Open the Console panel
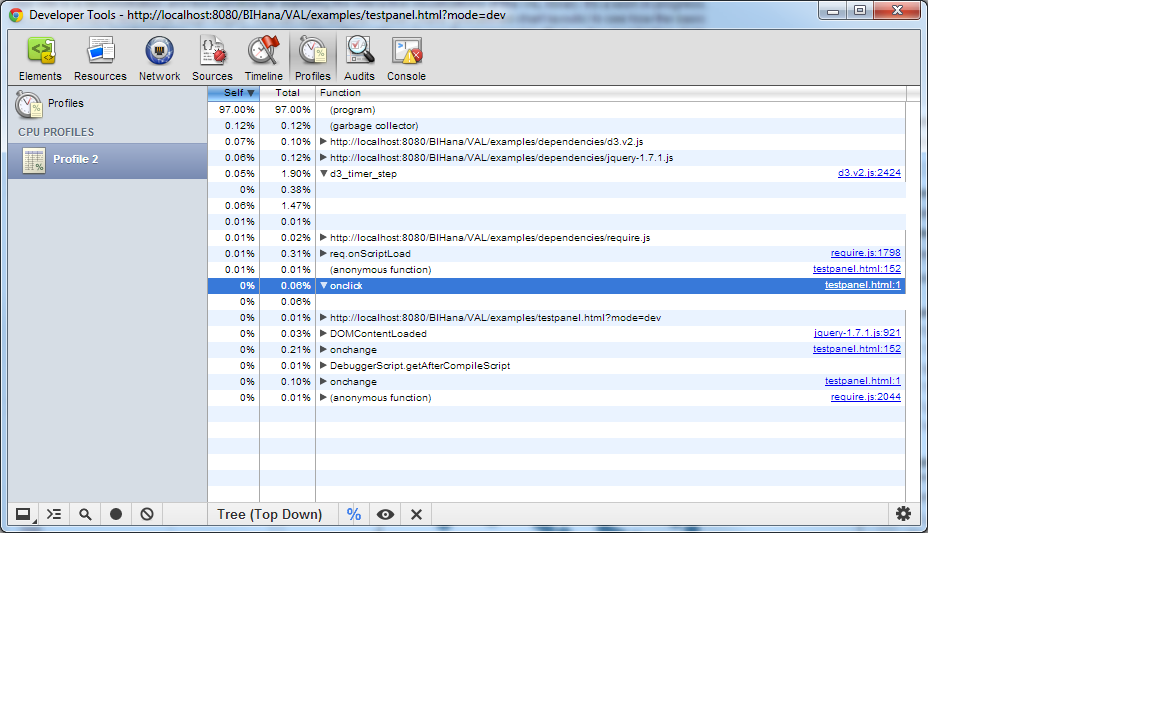Screen dimensions: 1152x720 pyautogui.click(x=406, y=58)
